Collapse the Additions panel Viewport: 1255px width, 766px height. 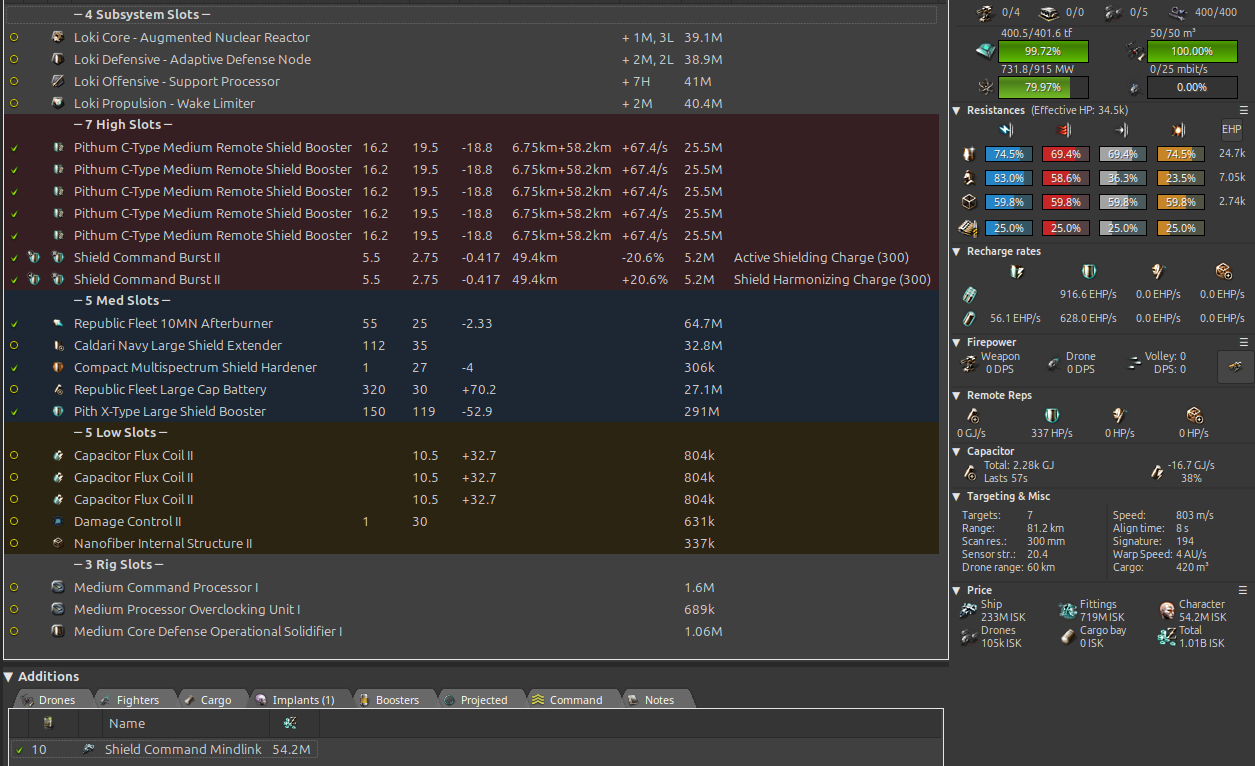(x=8, y=677)
